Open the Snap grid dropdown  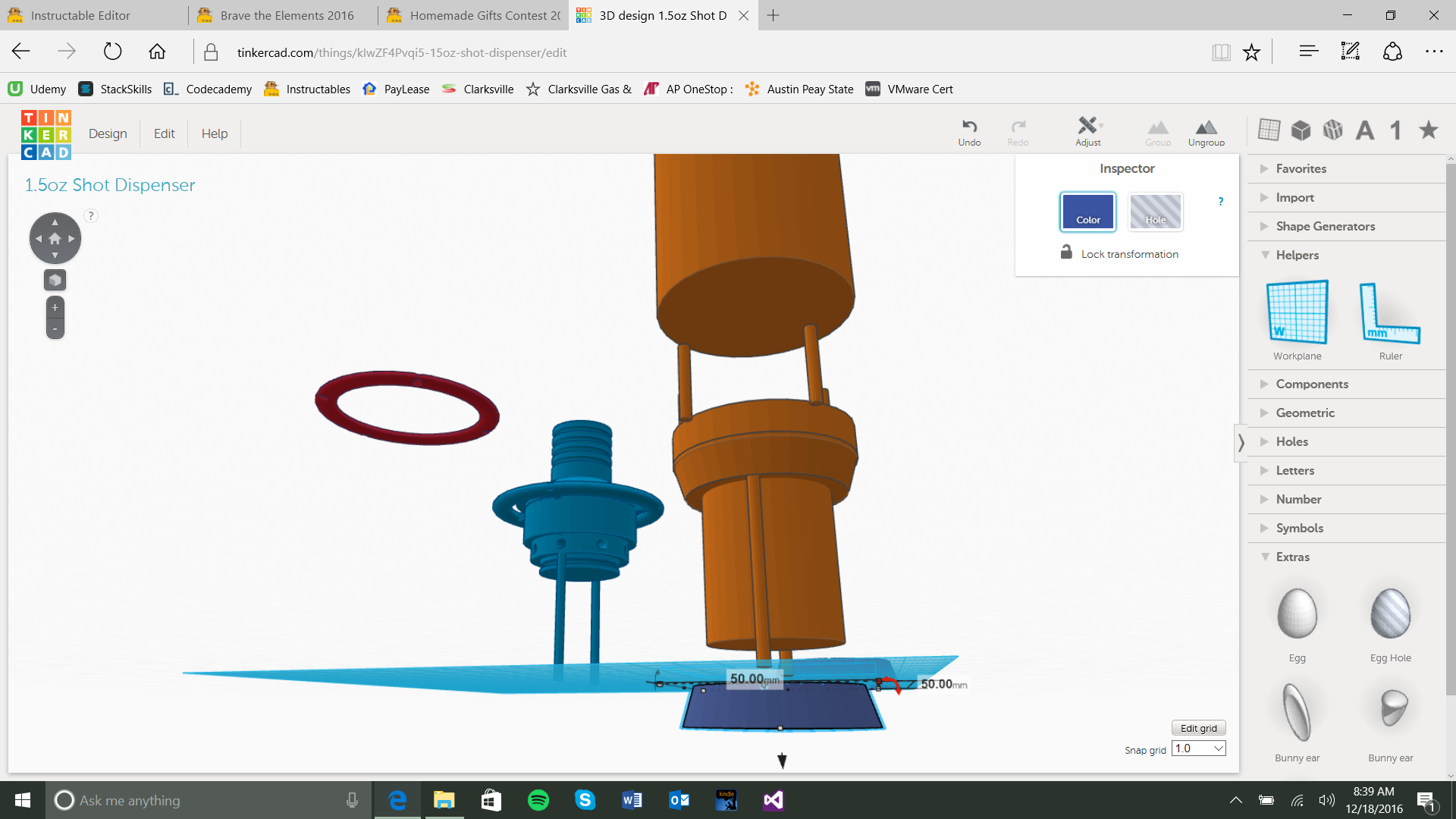click(1198, 748)
